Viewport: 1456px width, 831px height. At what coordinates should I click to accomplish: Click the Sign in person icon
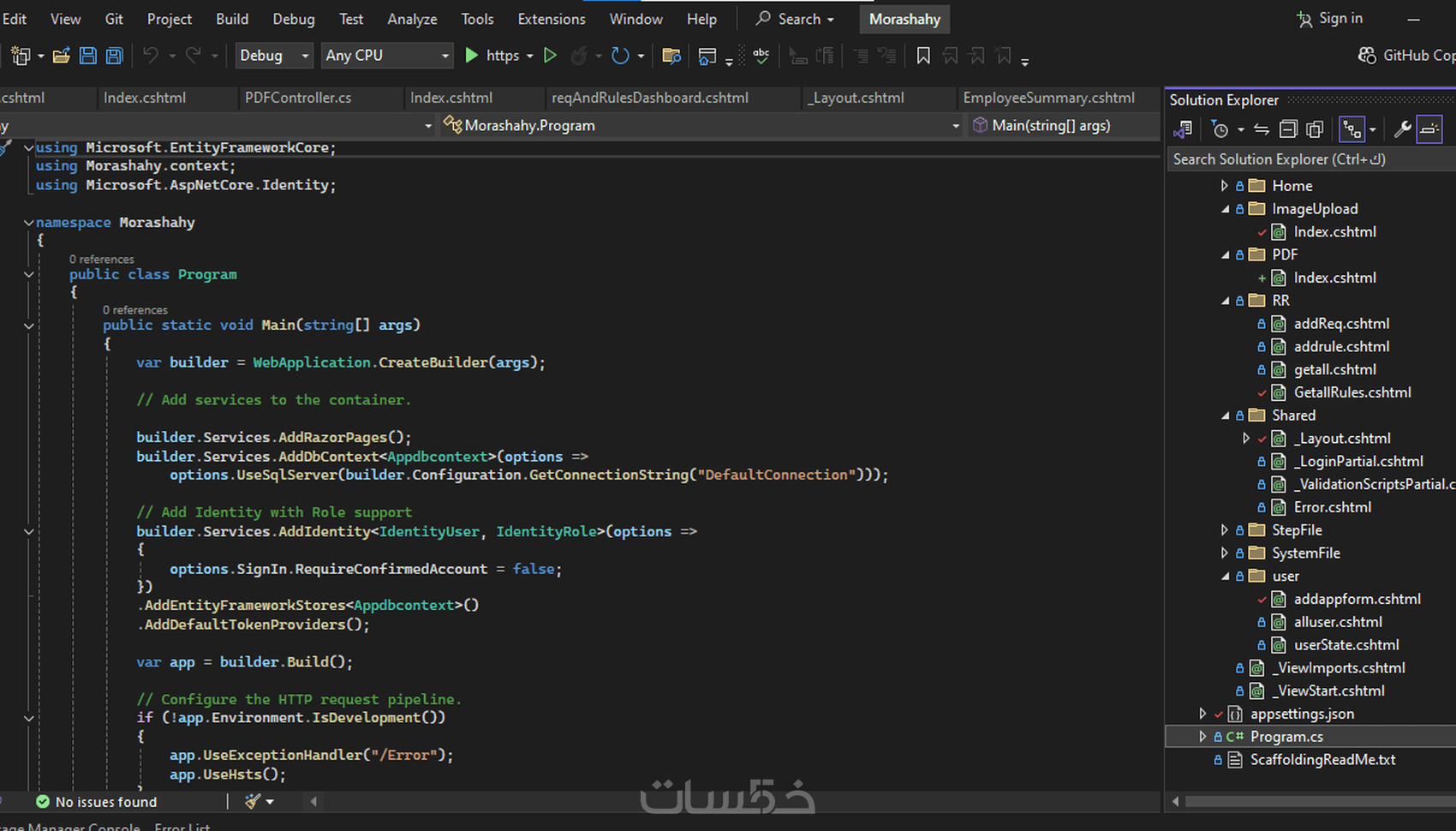1304,19
